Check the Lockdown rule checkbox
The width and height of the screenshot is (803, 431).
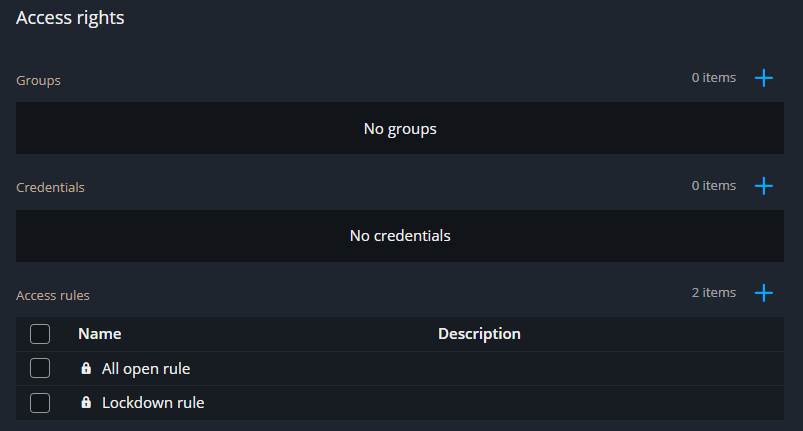click(40, 403)
